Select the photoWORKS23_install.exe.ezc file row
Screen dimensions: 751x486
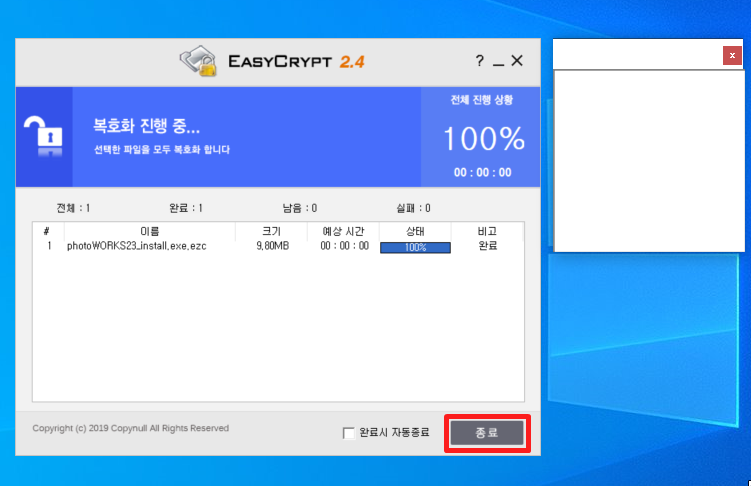pyautogui.click(x=278, y=246)
